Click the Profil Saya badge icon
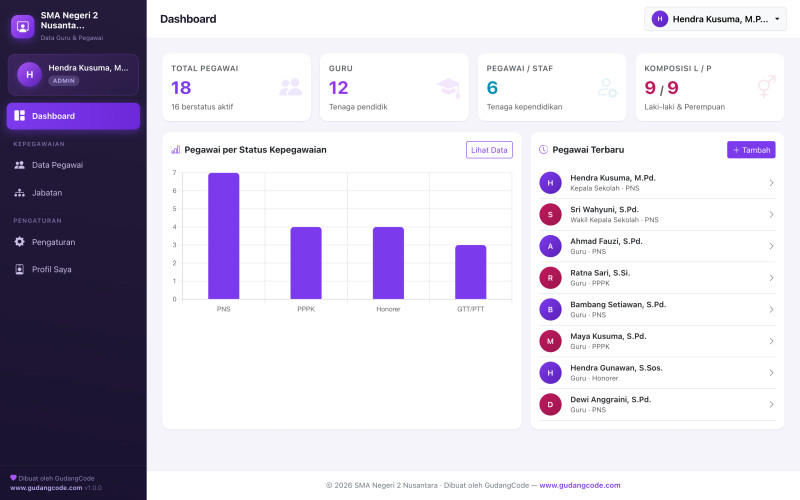The height and width of the screenshot is (500, 800). [19, 269]
